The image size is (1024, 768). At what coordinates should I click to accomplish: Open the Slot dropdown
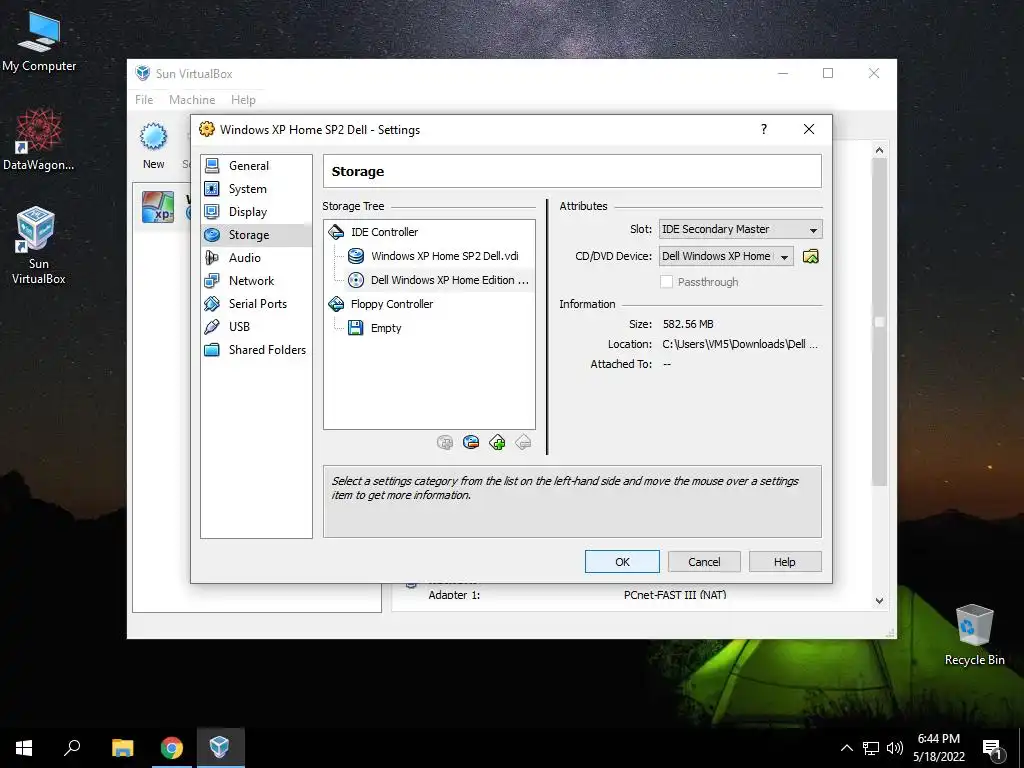click(x=741, y=229)
